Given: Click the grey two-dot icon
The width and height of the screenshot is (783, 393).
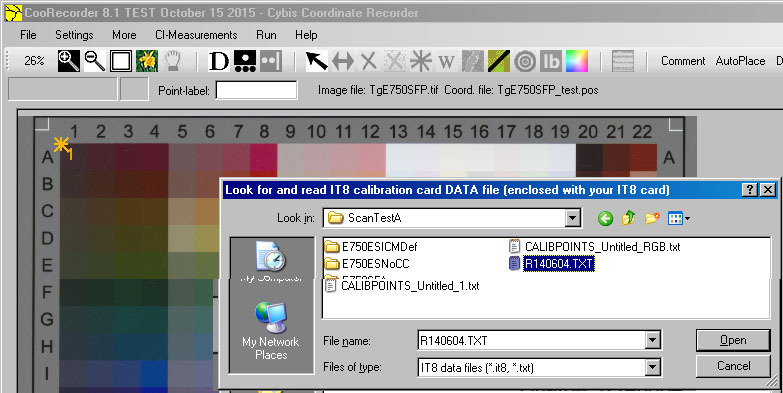Looking at the screenshot, I should click(x=271, y=61).
